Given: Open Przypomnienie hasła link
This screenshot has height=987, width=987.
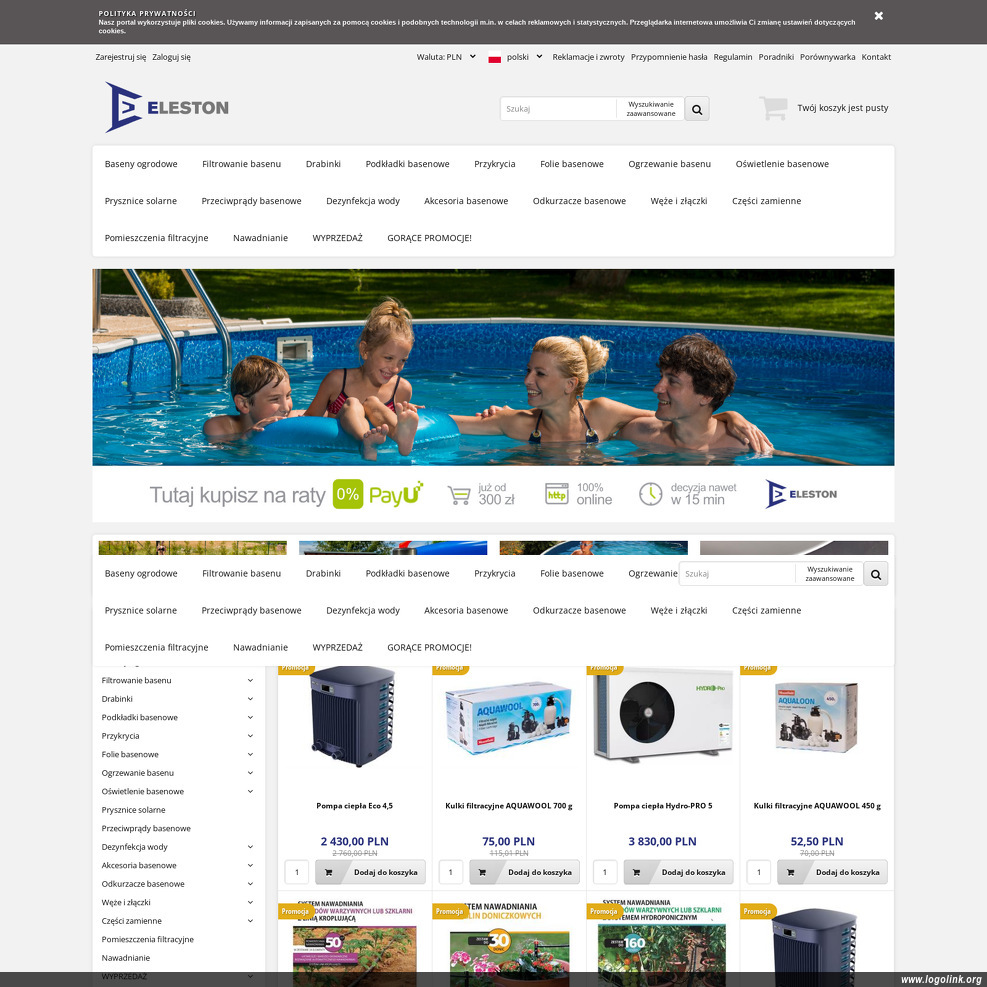Looking at the screenshot, I should tap(669, 57).
